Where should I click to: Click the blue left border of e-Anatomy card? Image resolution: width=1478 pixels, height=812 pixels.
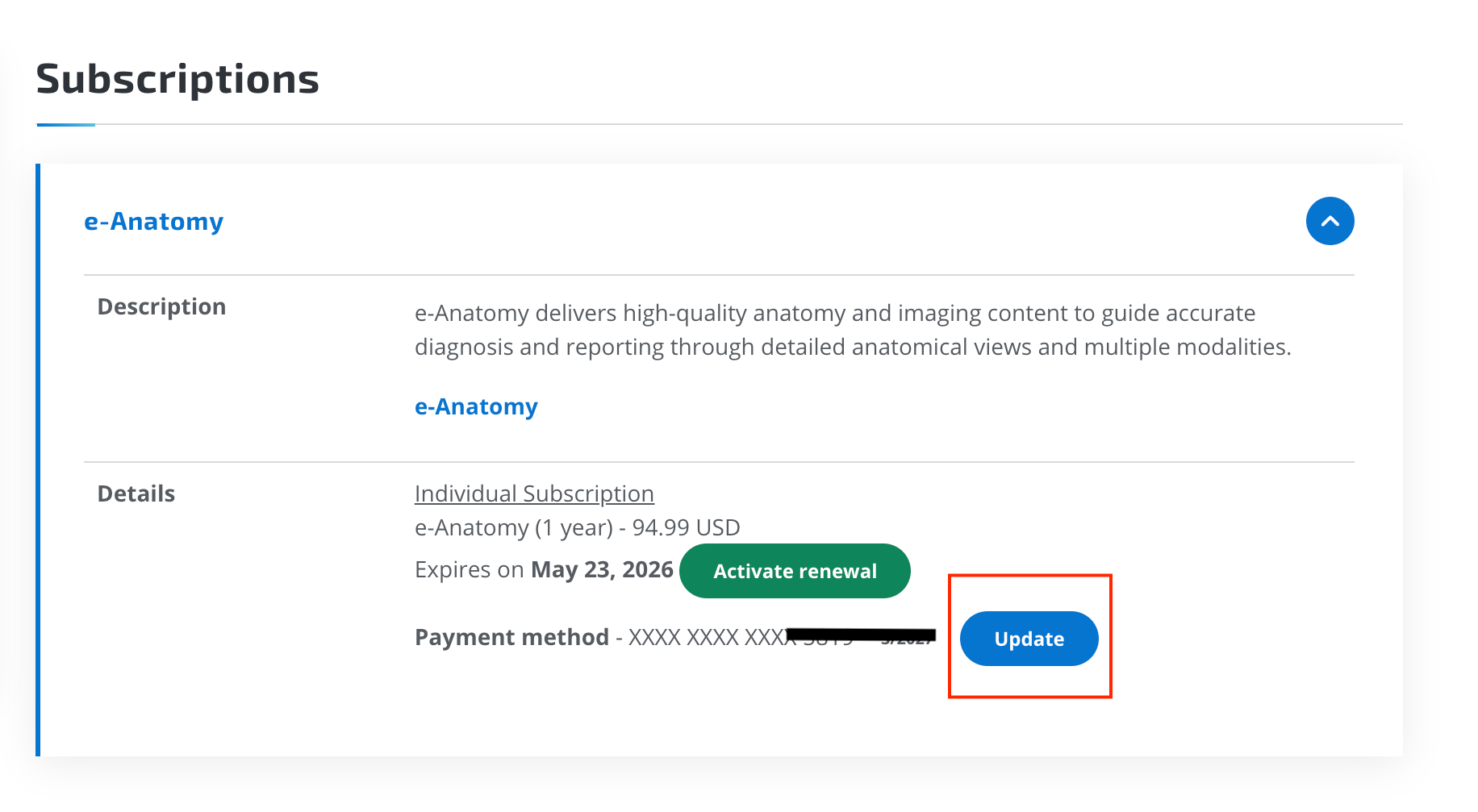[38, 460]
